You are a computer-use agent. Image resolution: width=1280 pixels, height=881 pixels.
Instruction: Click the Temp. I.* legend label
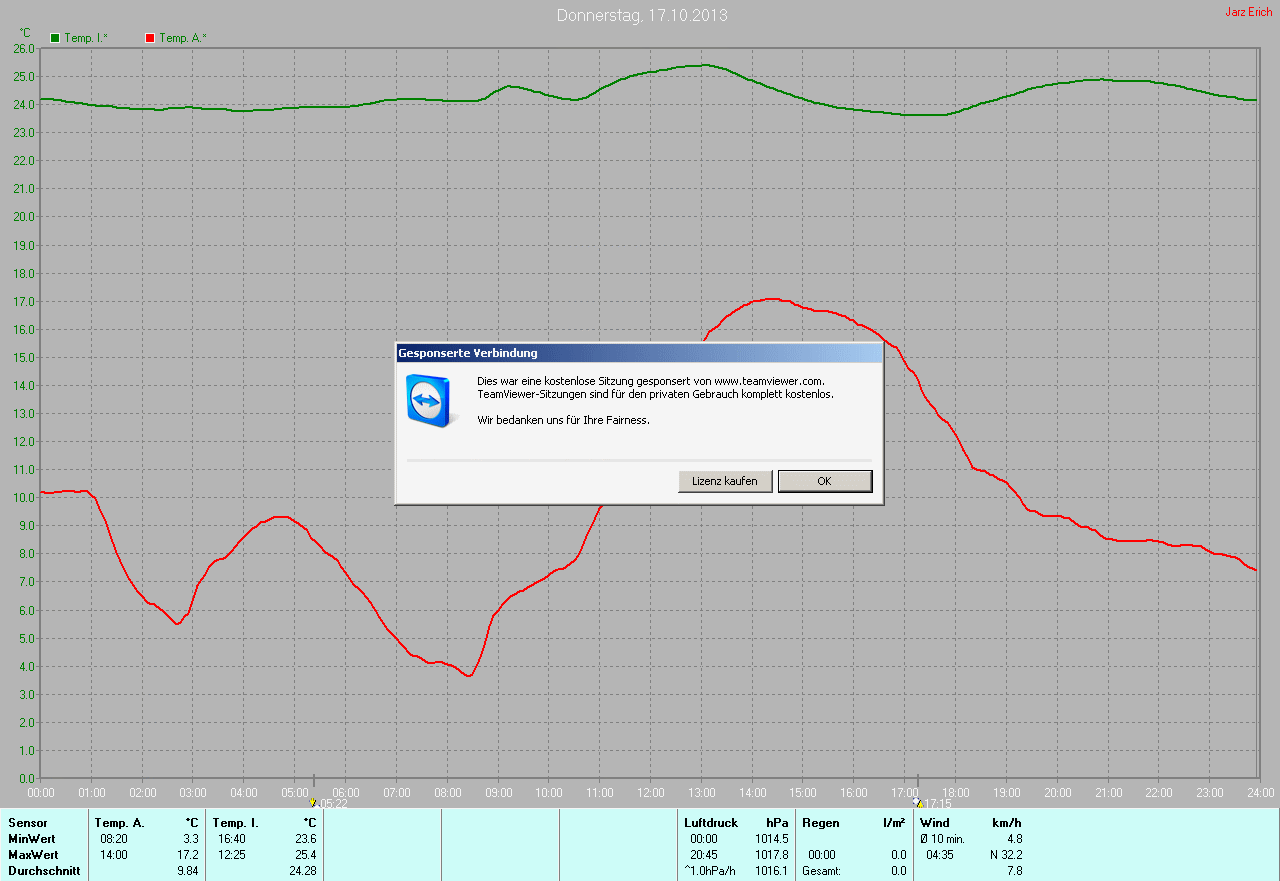click(86, 38)
